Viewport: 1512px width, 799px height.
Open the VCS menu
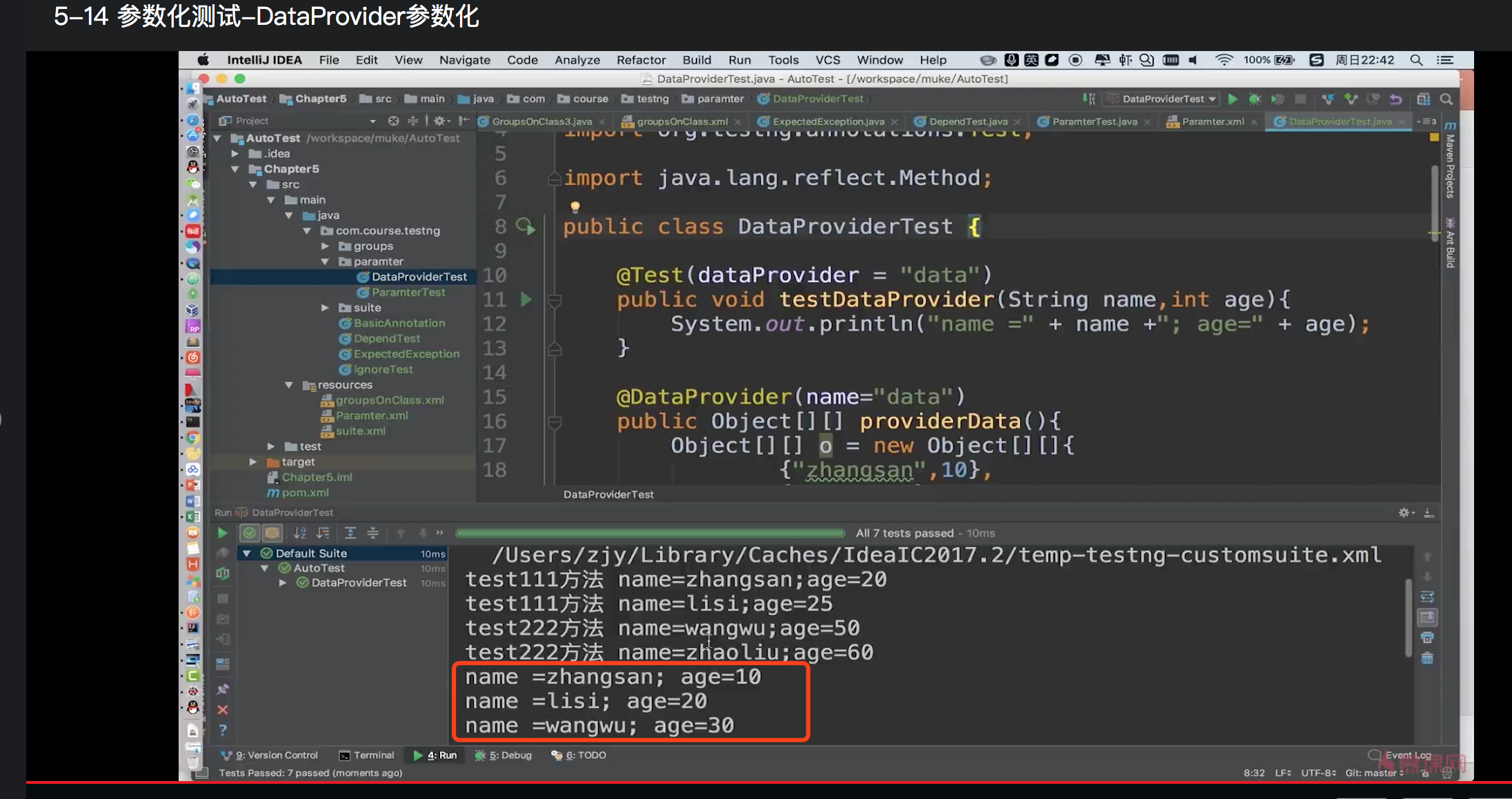click(828, 60)
